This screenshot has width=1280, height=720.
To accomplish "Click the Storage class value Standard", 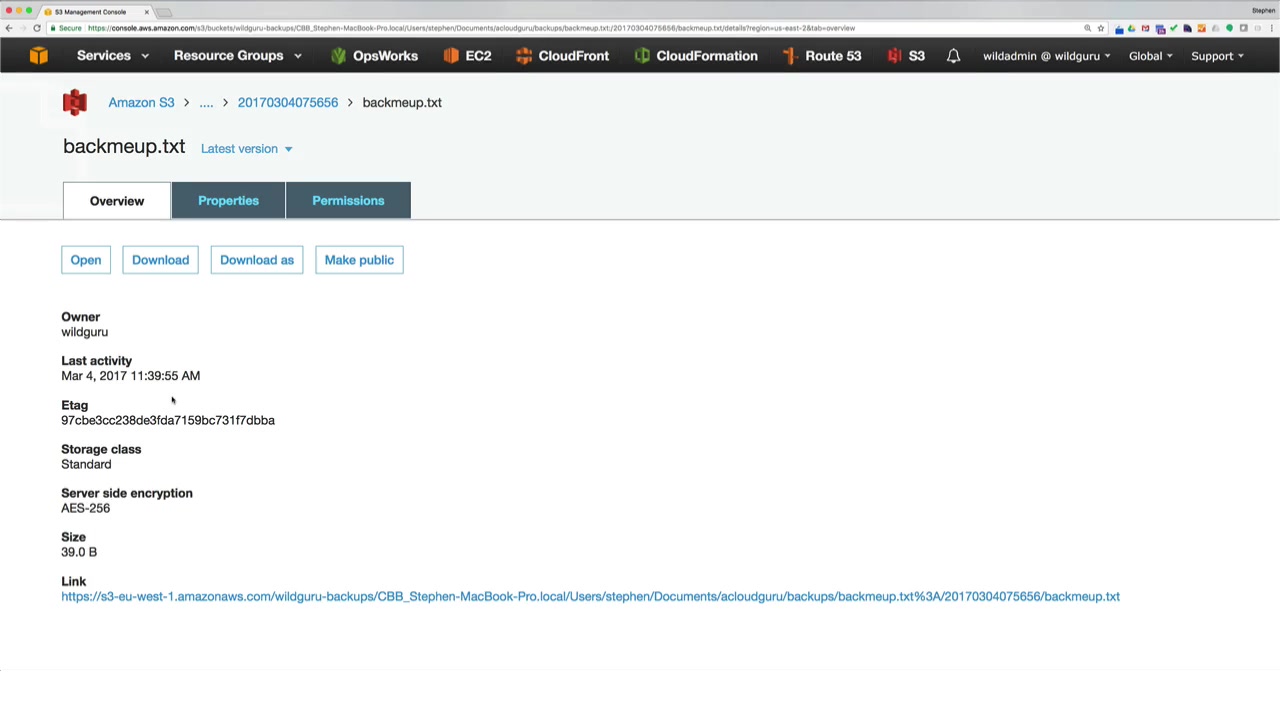I will tap(86, 464).
